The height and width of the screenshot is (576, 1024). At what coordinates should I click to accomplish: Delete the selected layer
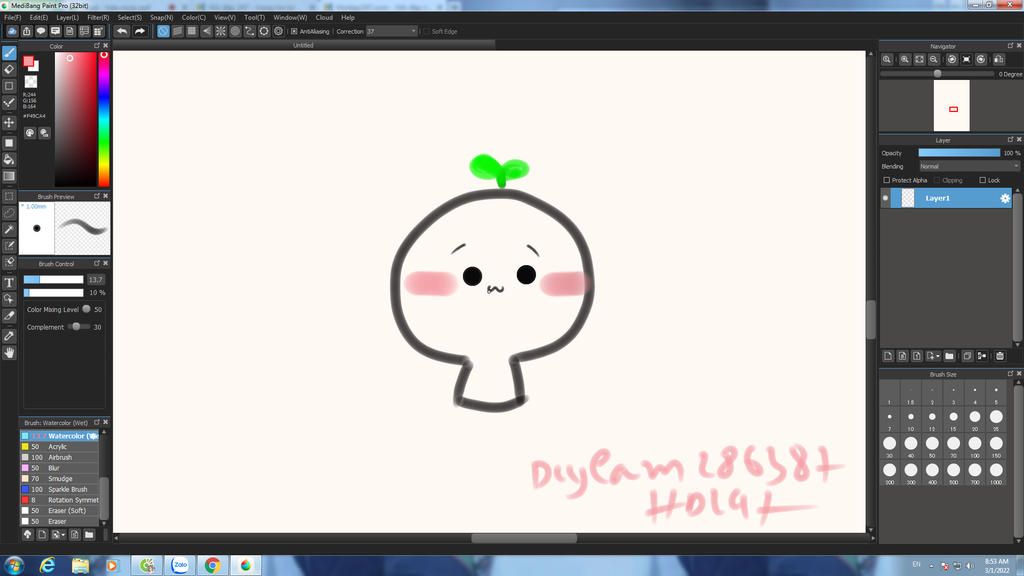click(1000, 356)
